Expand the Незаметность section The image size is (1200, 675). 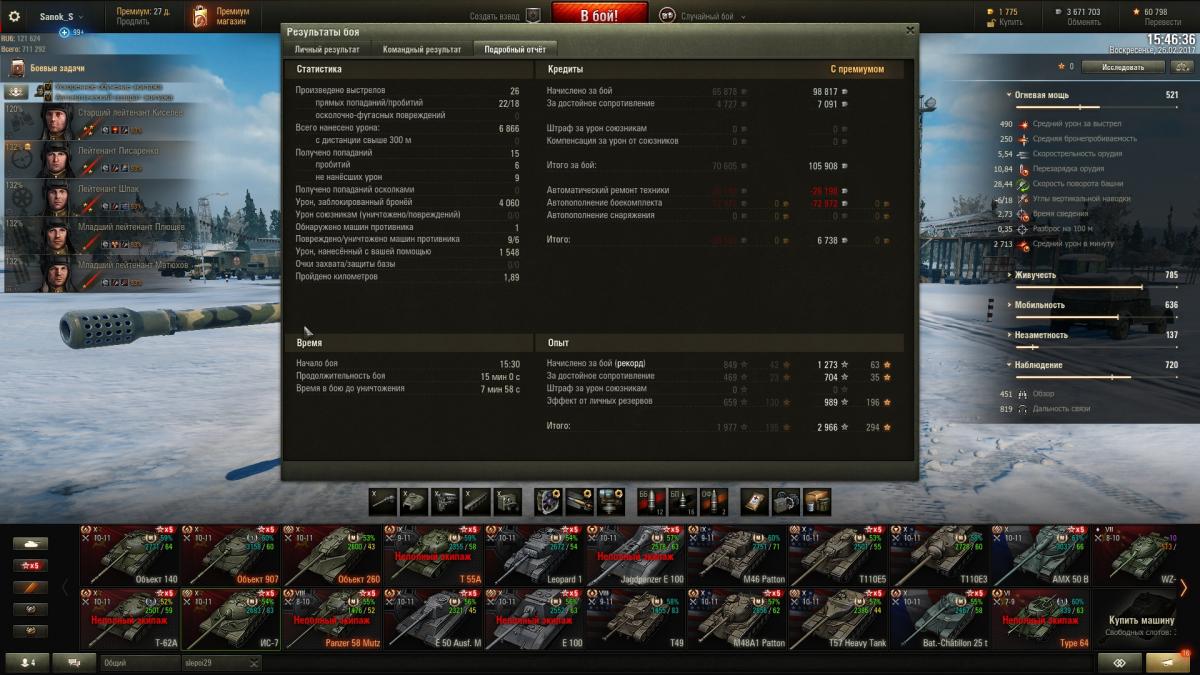(x=1009, y=335)
